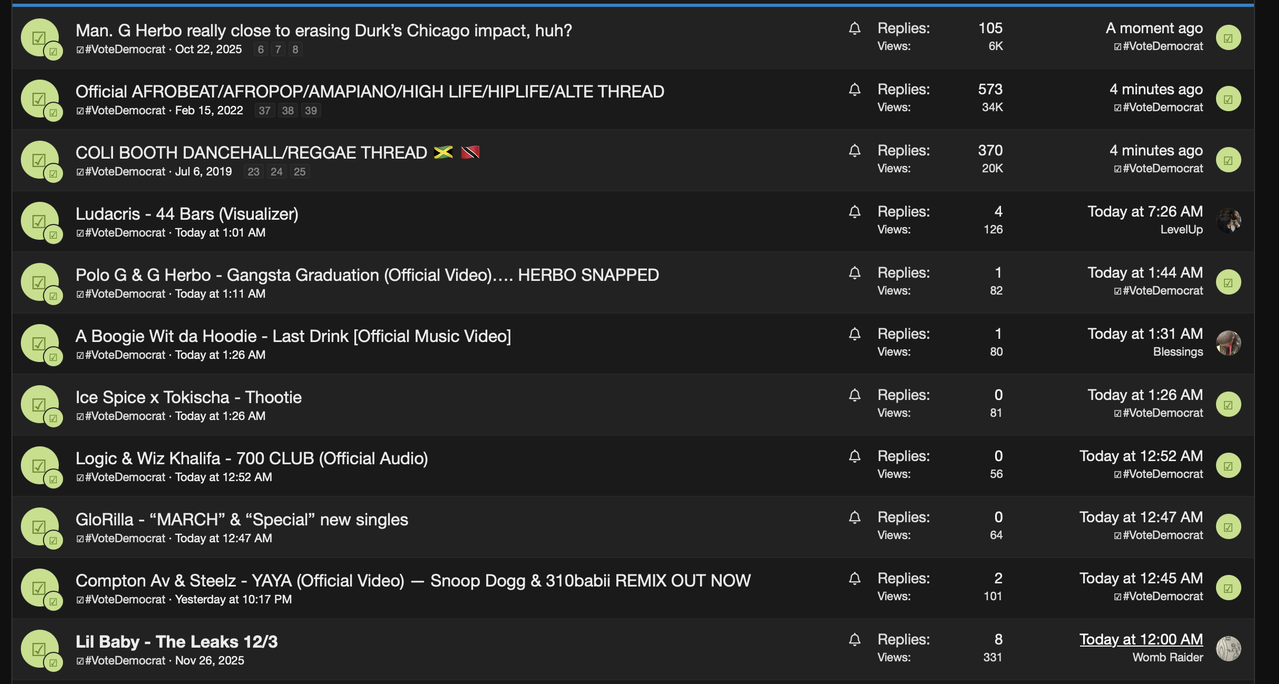
Task: Click author avatar beside Logic & Wiz Khalifa thread
Action: pyautogui.click(x=40, y=465)
